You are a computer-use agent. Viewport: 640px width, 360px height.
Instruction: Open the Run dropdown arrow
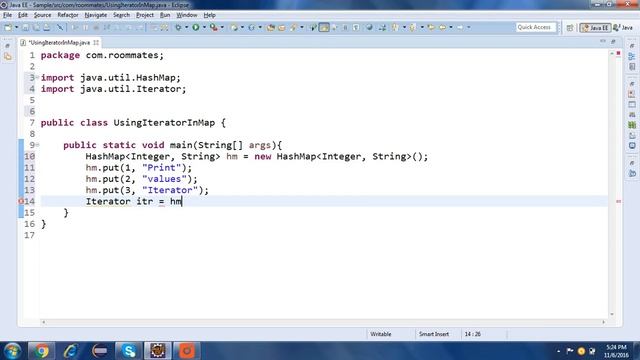point(204,27)
